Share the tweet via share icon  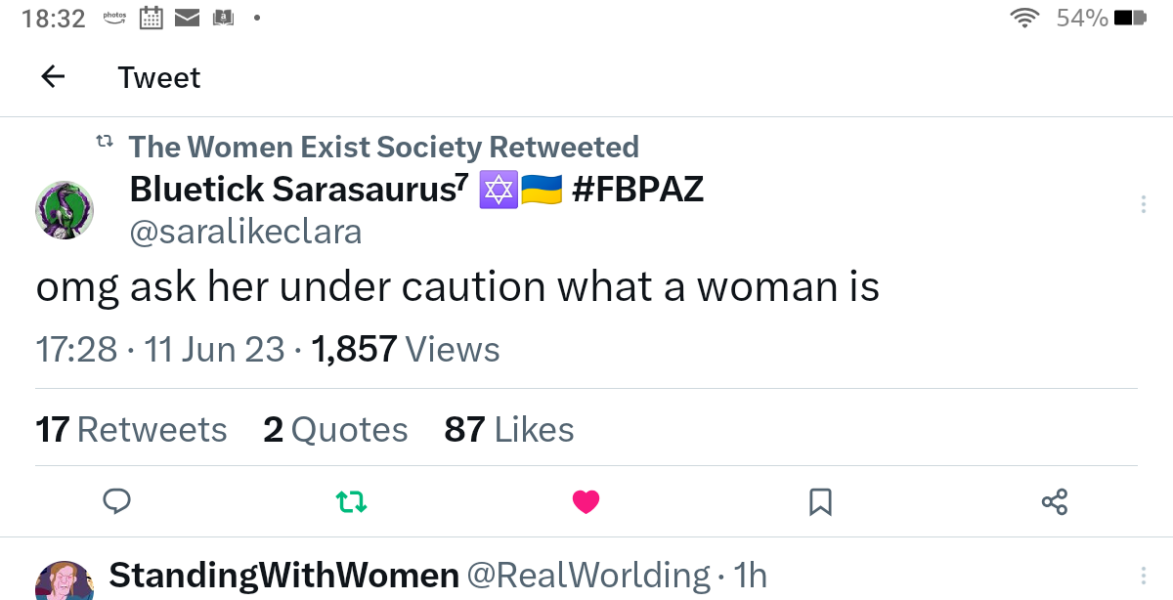pyautogui.click(x=1054, y=501)
